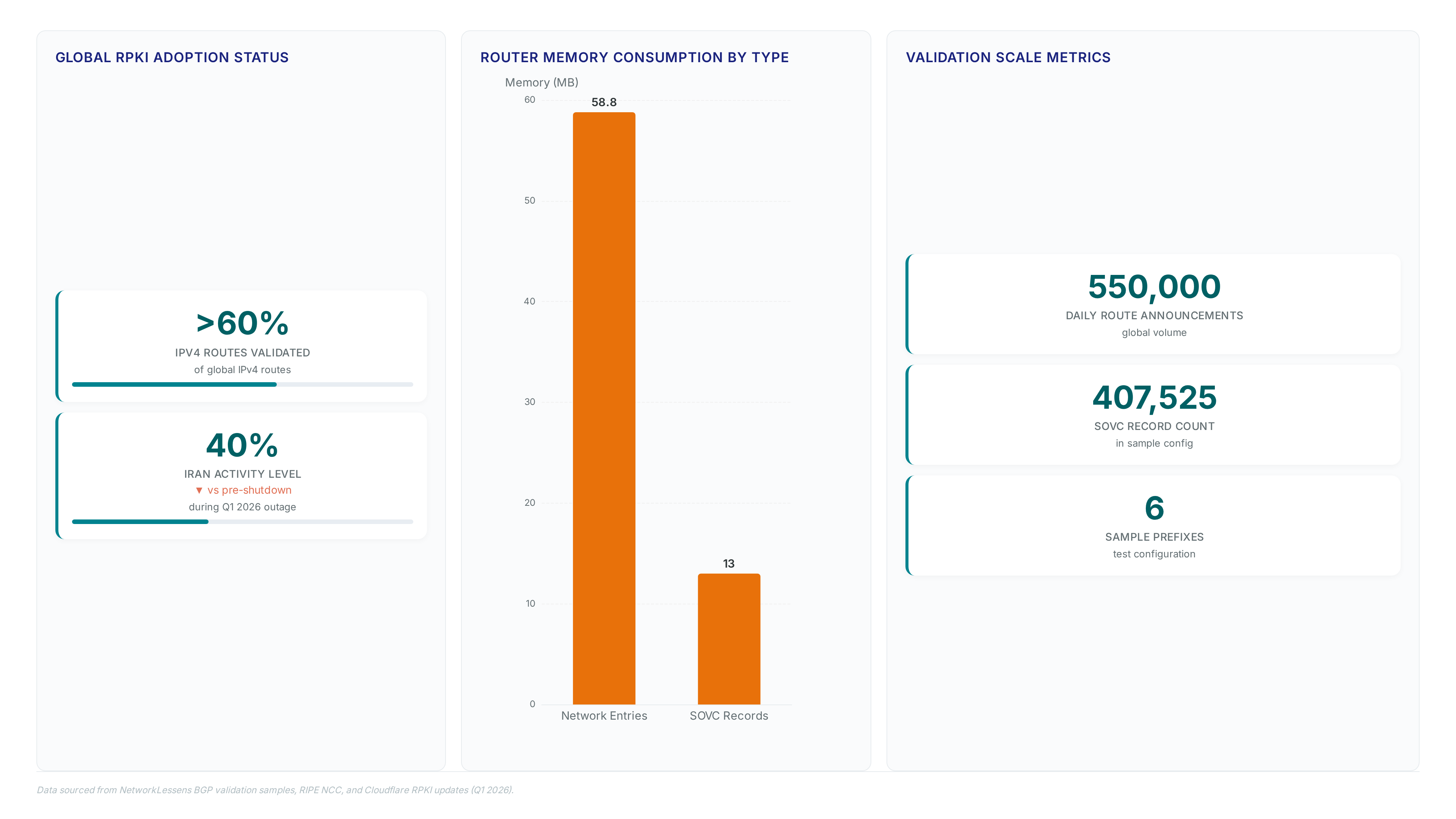Screen dimensions: 1456x819
Task: Select the 407,525 SOVC record count card
Action: click(x=1153, y=415)
